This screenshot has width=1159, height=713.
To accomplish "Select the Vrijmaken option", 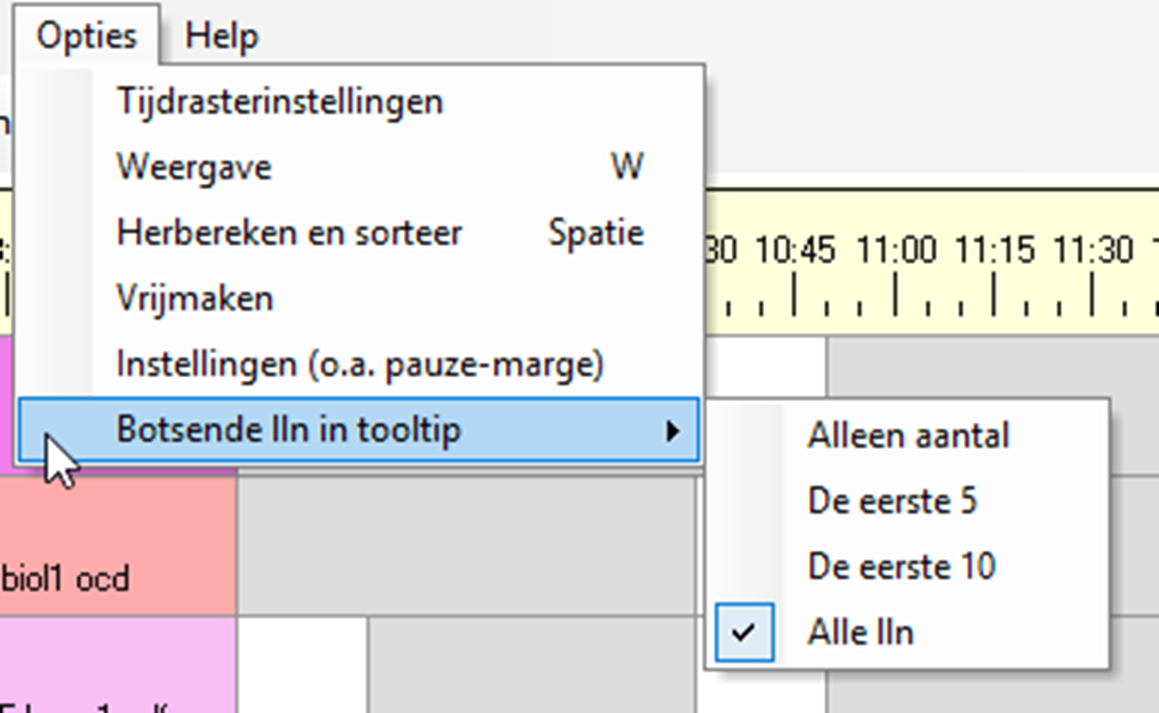I will point(195,298).
